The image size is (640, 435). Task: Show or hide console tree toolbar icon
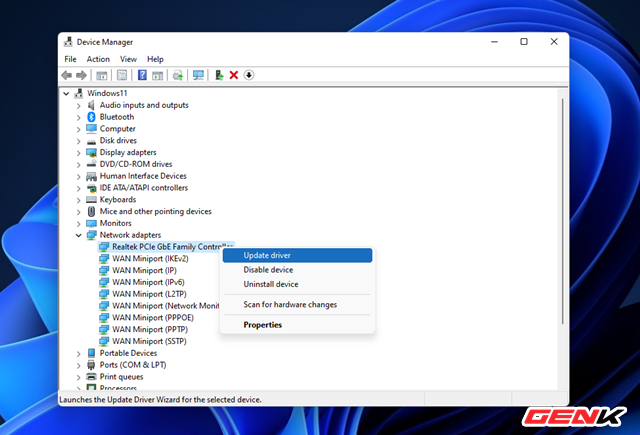pyautogui.click(x=102, y=75)
